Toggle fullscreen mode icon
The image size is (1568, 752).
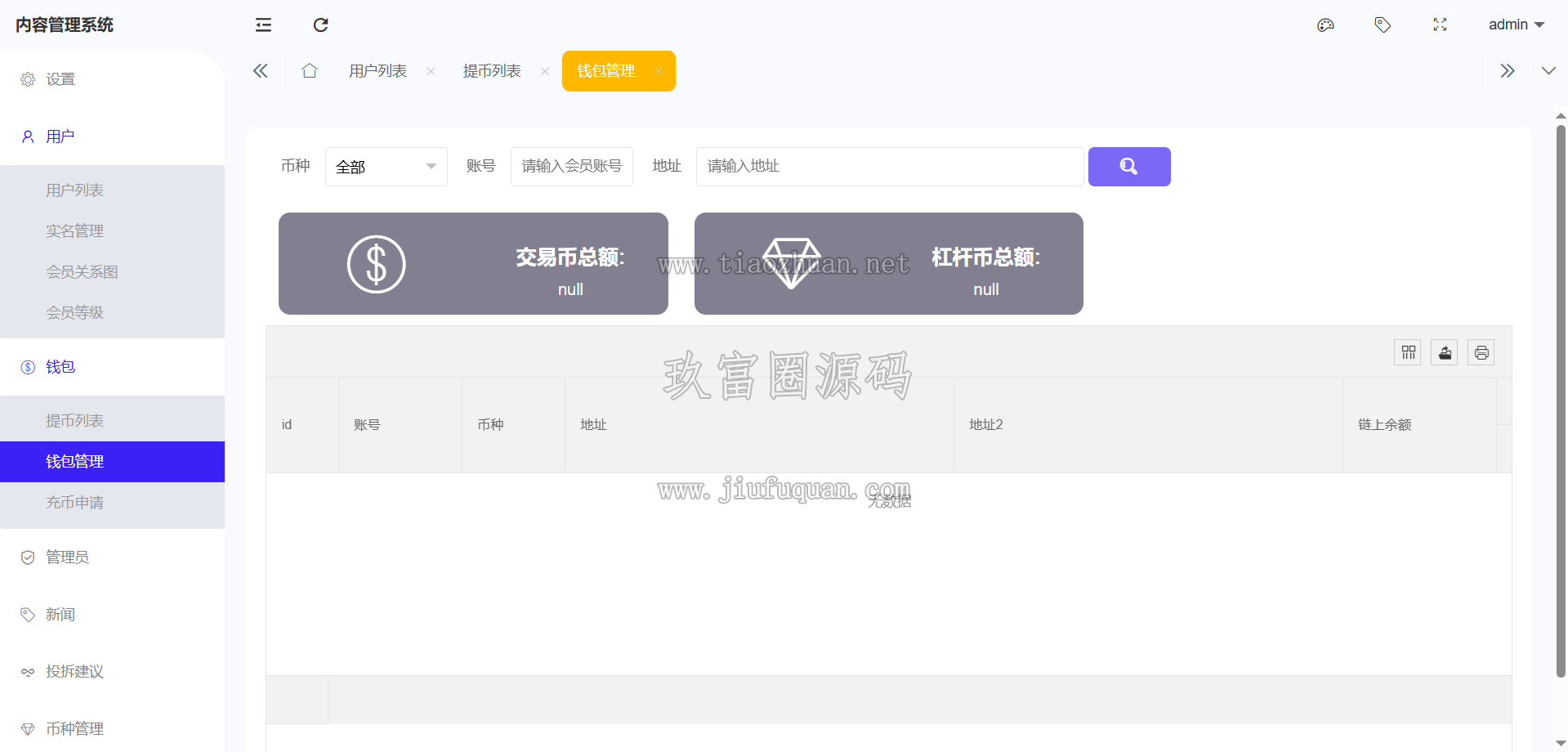[1440, 25]
